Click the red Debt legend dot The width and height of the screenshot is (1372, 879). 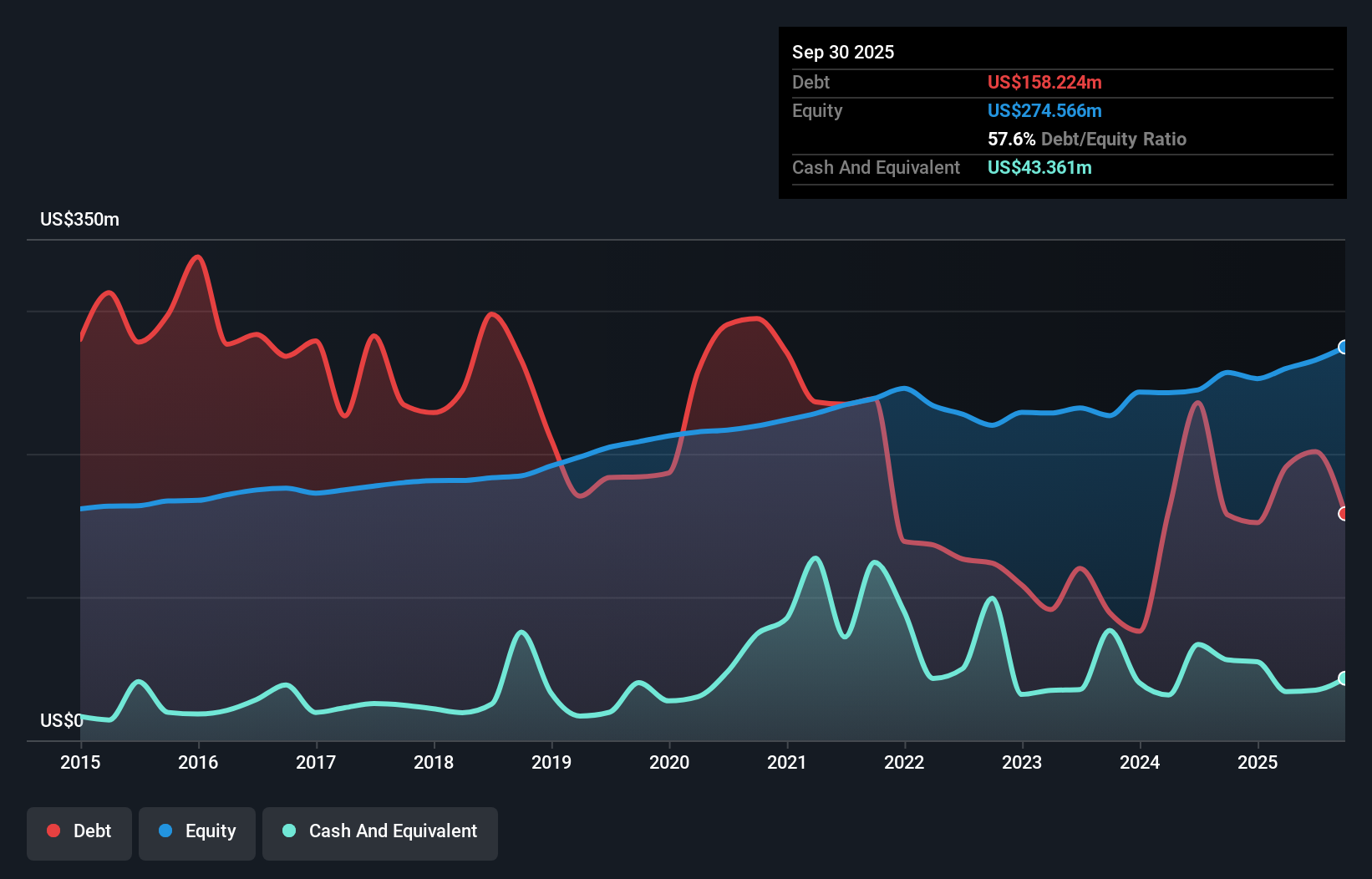tap(53, 831)
